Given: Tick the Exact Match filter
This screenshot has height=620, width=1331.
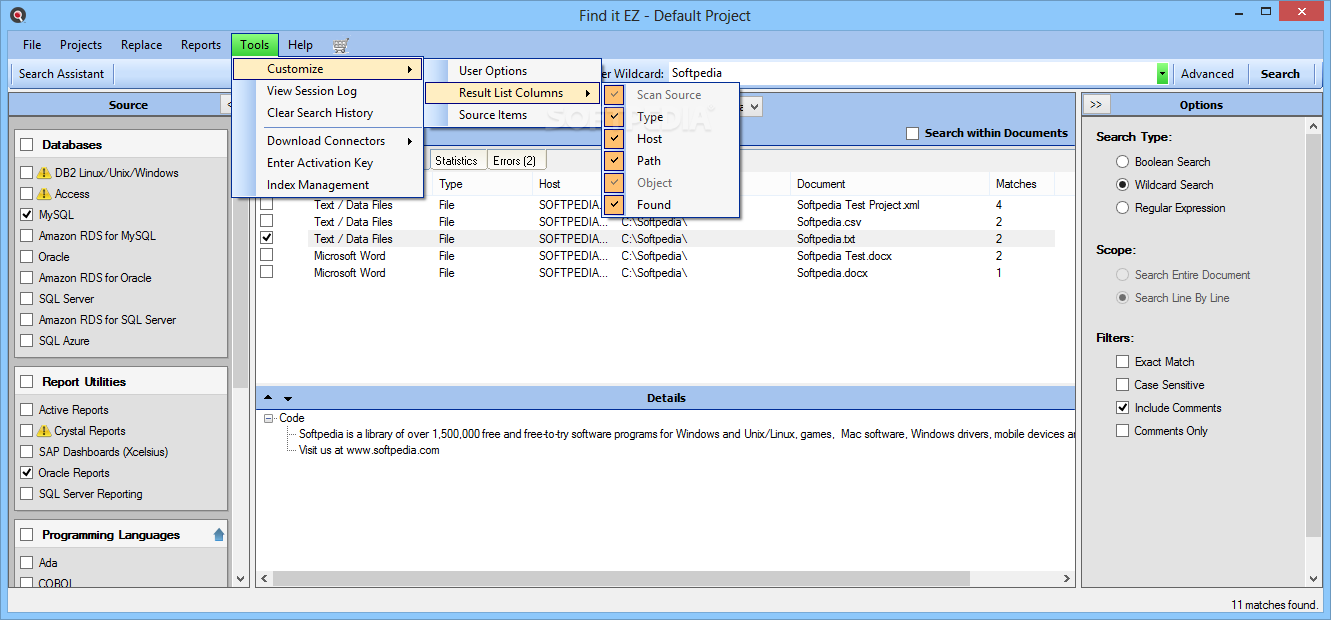Looking at the screenshot, I should pyautogui.click(x=1123, y=362).
